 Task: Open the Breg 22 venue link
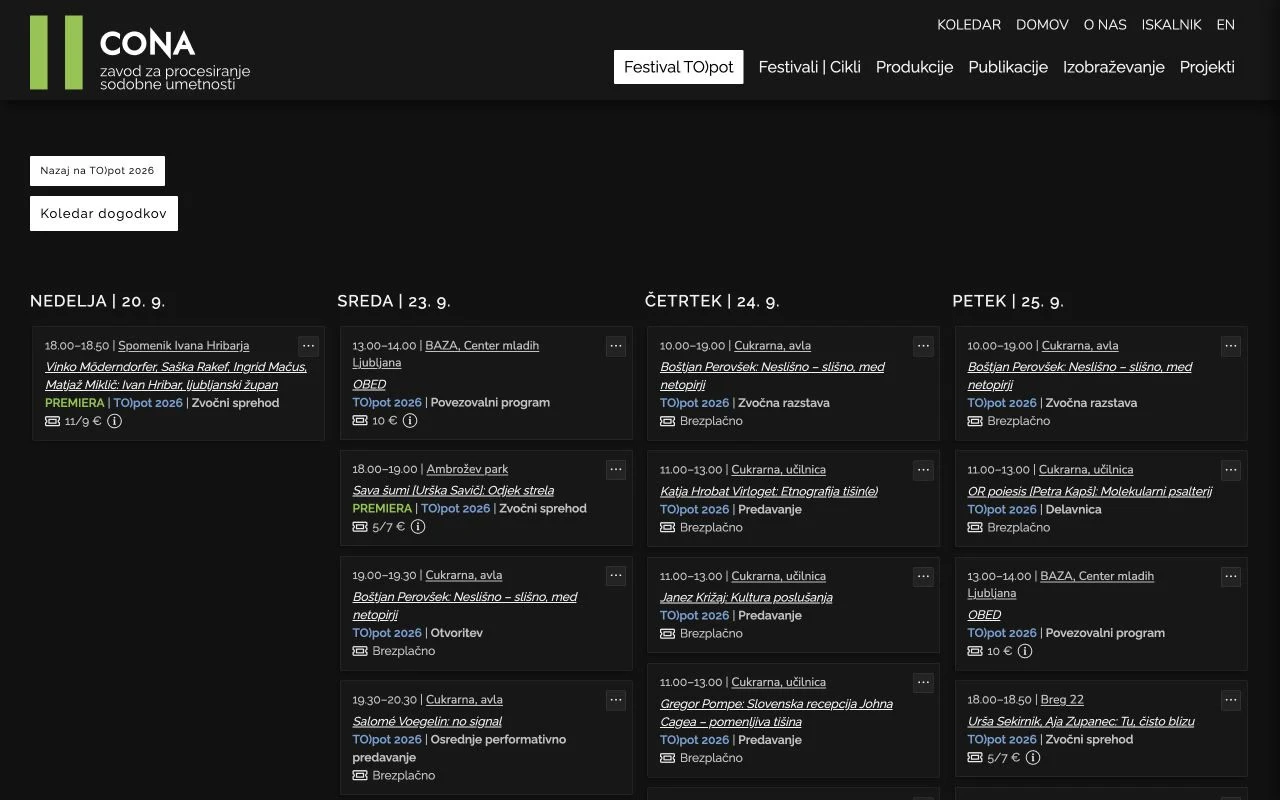pos(1062,700)
